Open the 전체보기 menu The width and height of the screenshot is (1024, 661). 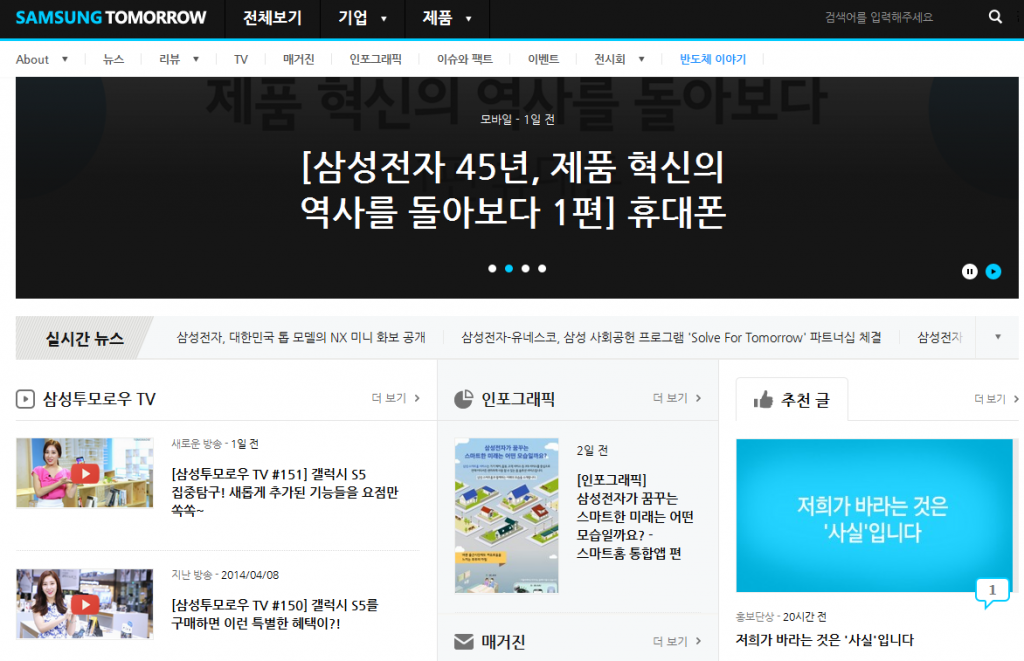click(x=272, y=18)
